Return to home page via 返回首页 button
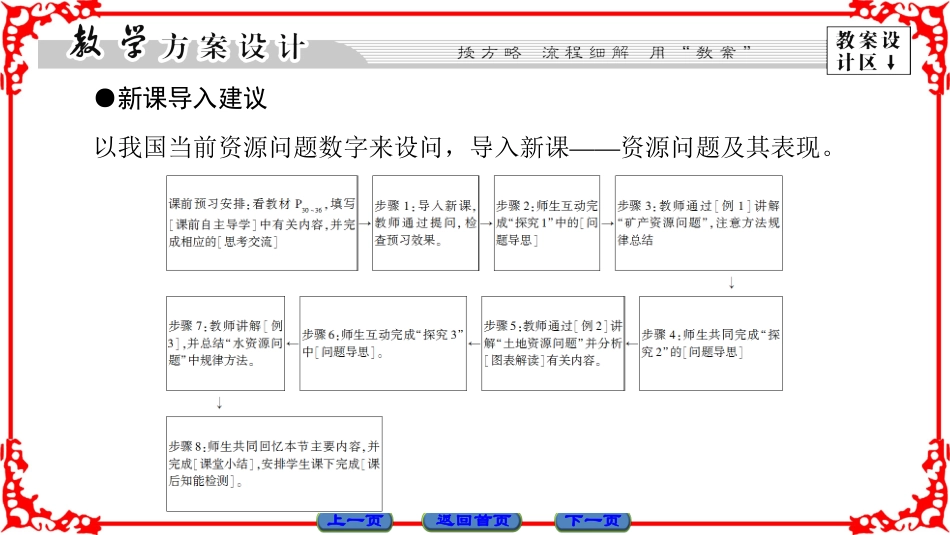950x535 pixels. [472, 521]
